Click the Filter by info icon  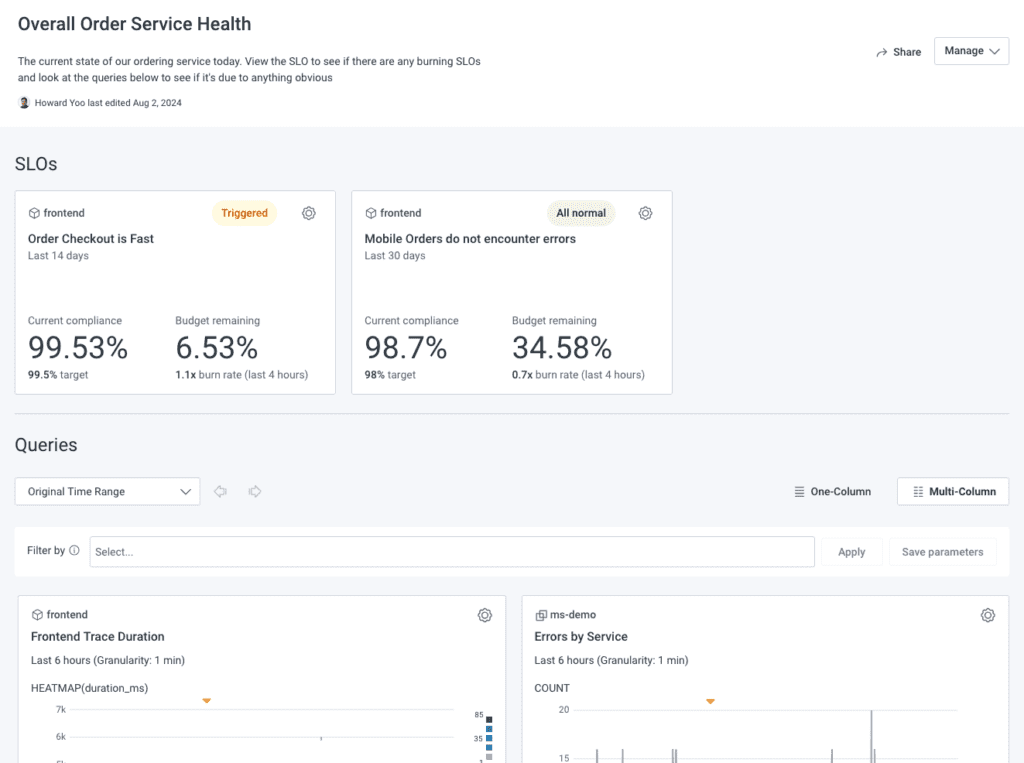pyautogui.click(x=74, y=550)
